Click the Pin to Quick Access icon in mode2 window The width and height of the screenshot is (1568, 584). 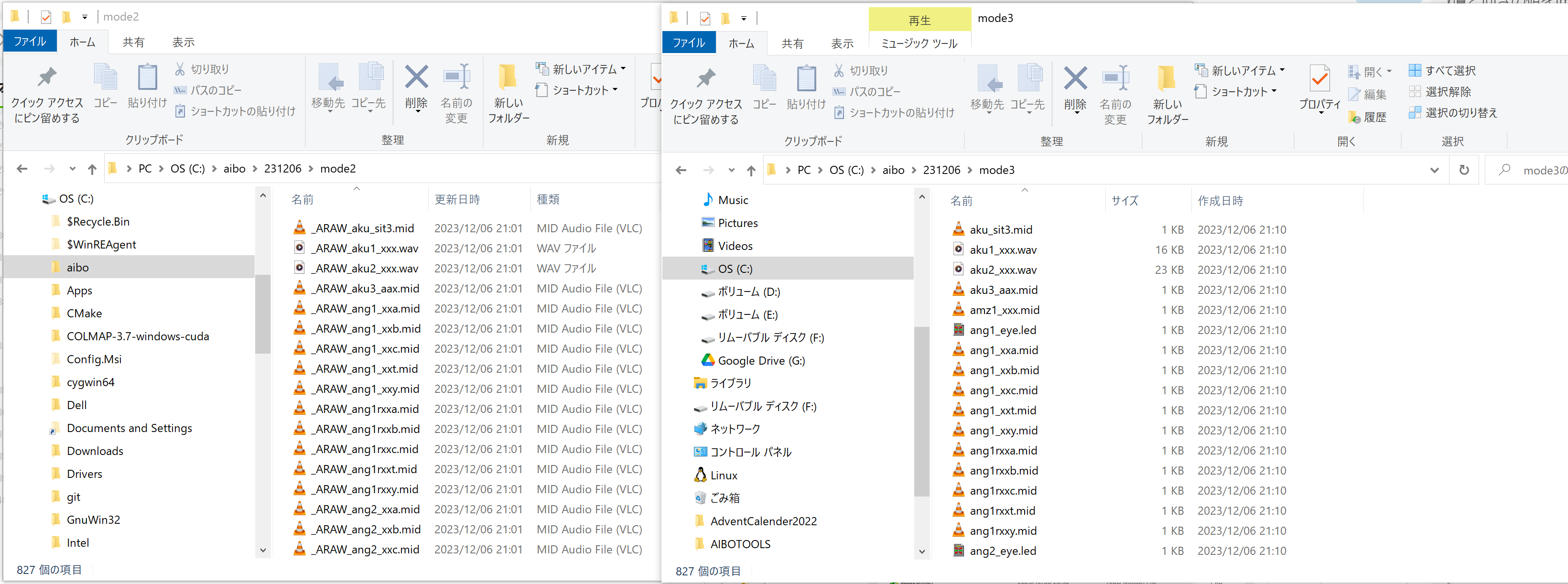coord(46,77)
